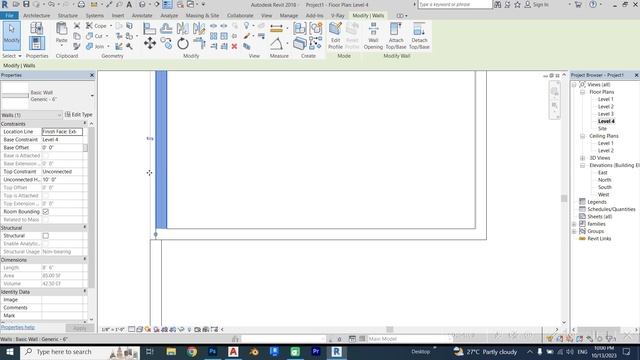Select the Move tool icon
Viewport: 640px width, 360px height.
coord(150,43)
